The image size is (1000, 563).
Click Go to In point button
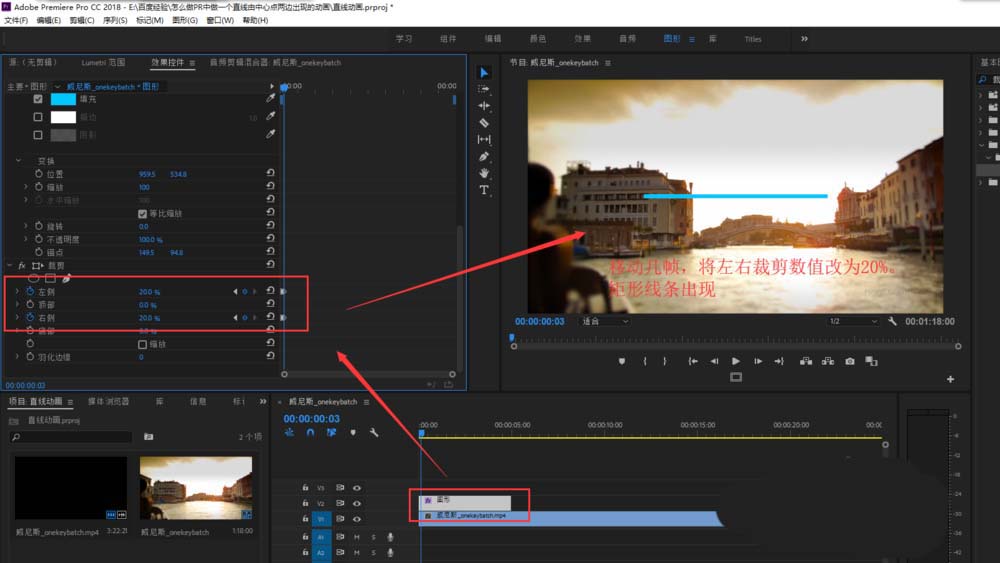pos(693,361)
